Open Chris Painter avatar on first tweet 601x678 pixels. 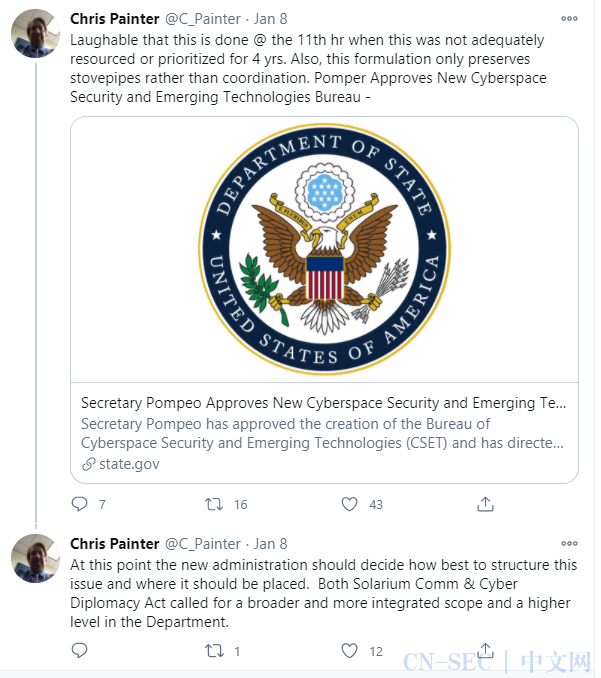pos(35,34)
